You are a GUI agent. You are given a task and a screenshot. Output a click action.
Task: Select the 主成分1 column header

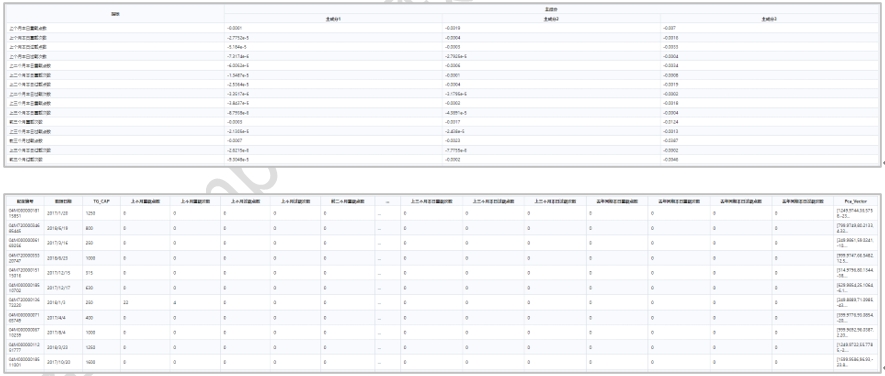click(x=333, y=19)
